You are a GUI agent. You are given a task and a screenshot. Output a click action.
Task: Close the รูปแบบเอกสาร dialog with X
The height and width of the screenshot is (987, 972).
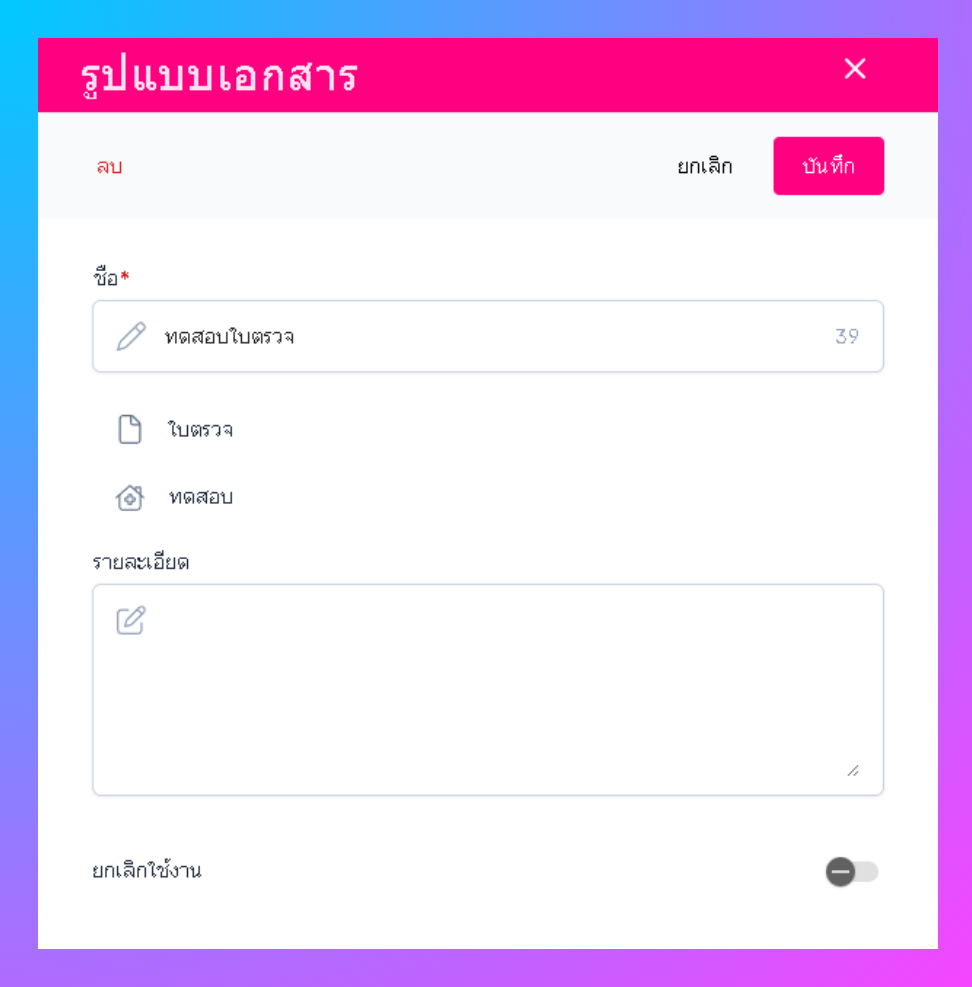854,69
